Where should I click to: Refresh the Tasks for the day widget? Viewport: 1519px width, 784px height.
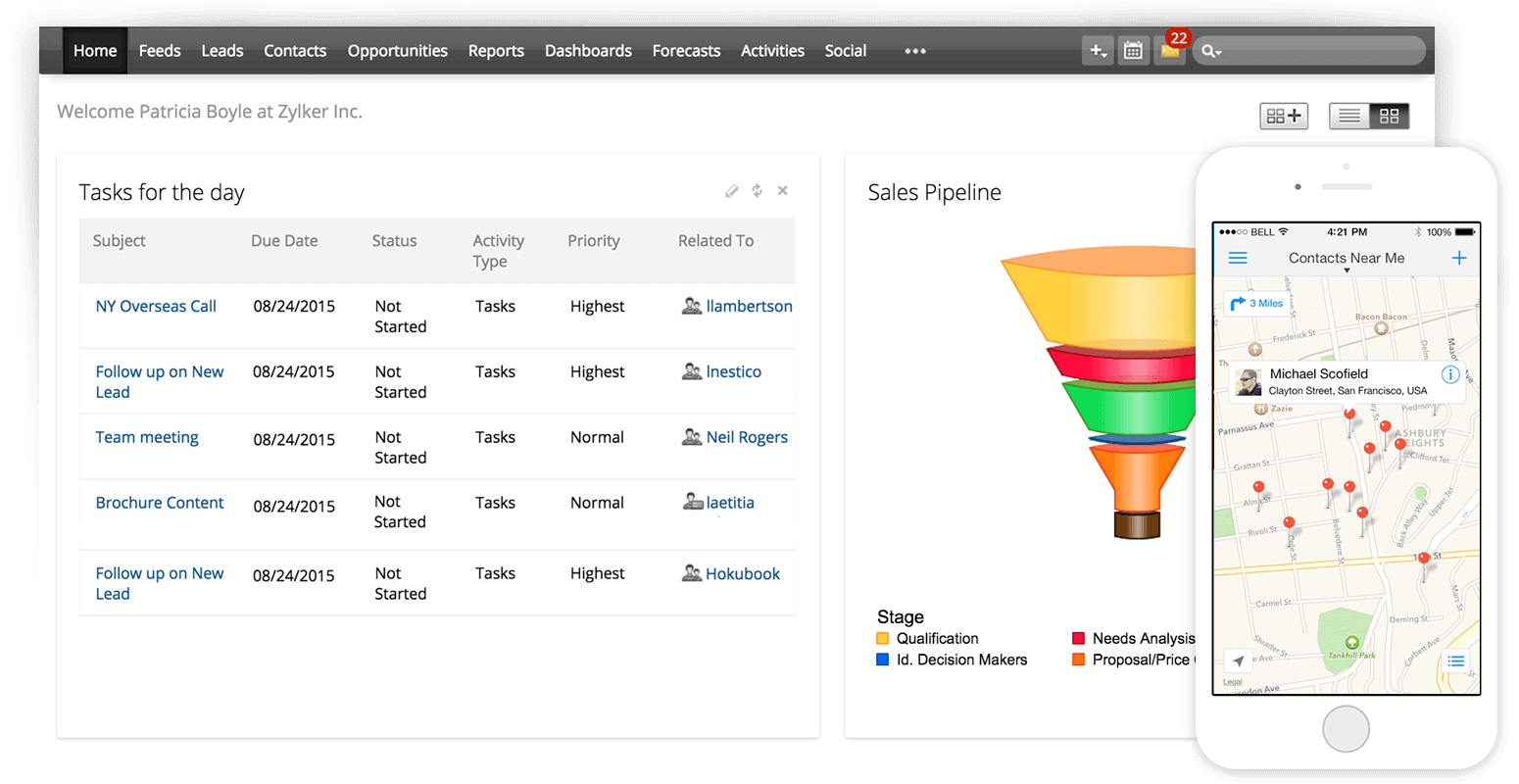pyautogui.click(x=757, y=190)
